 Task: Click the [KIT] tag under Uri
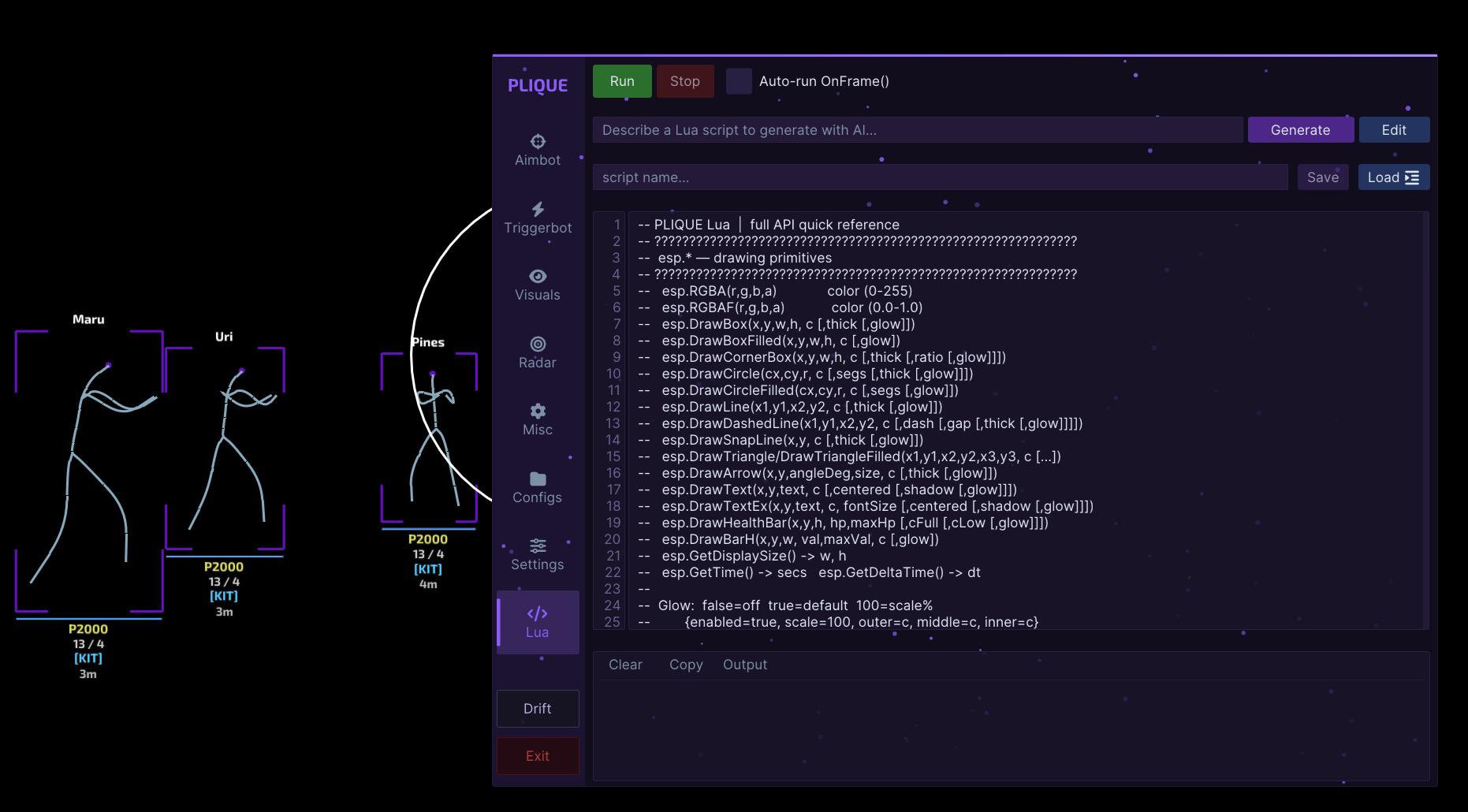coord(224,596)
